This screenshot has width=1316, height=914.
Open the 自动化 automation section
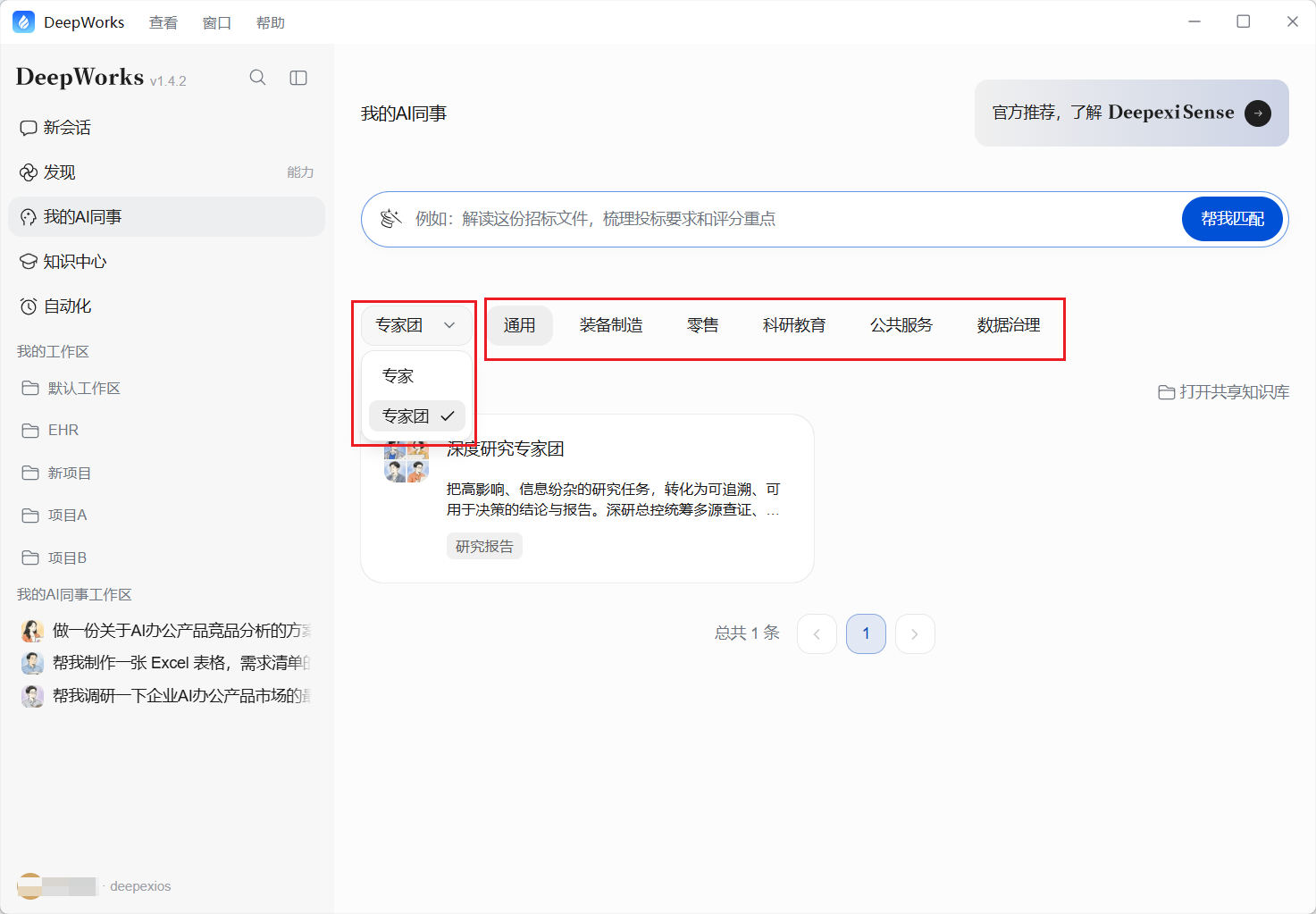(166, 306)
